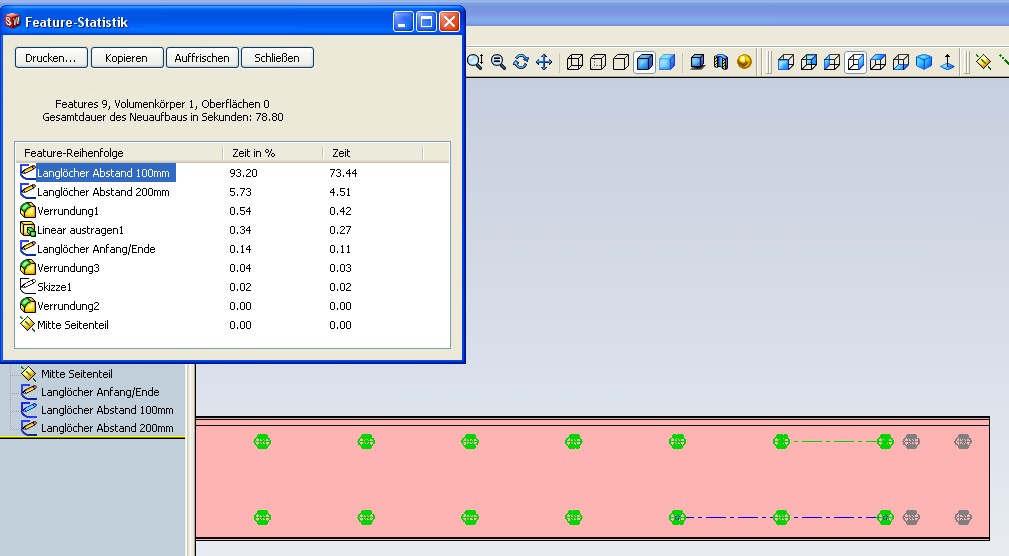Click the Gesamtdauer des Neuaufbaus text line
This screenshot has height=556, width=1009.
click(163, 117)
